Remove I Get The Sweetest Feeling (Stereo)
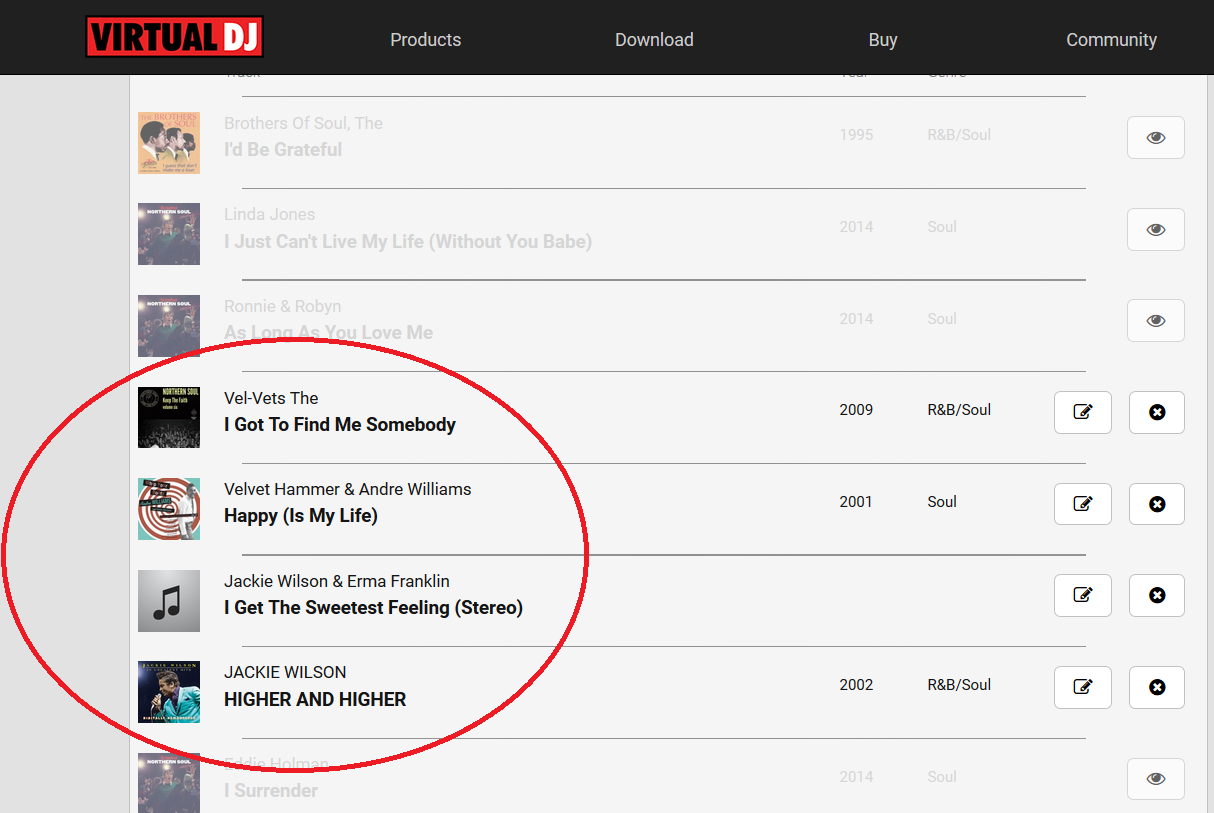The width and height of the screenshot is (1214, 813). [1157, 595]
